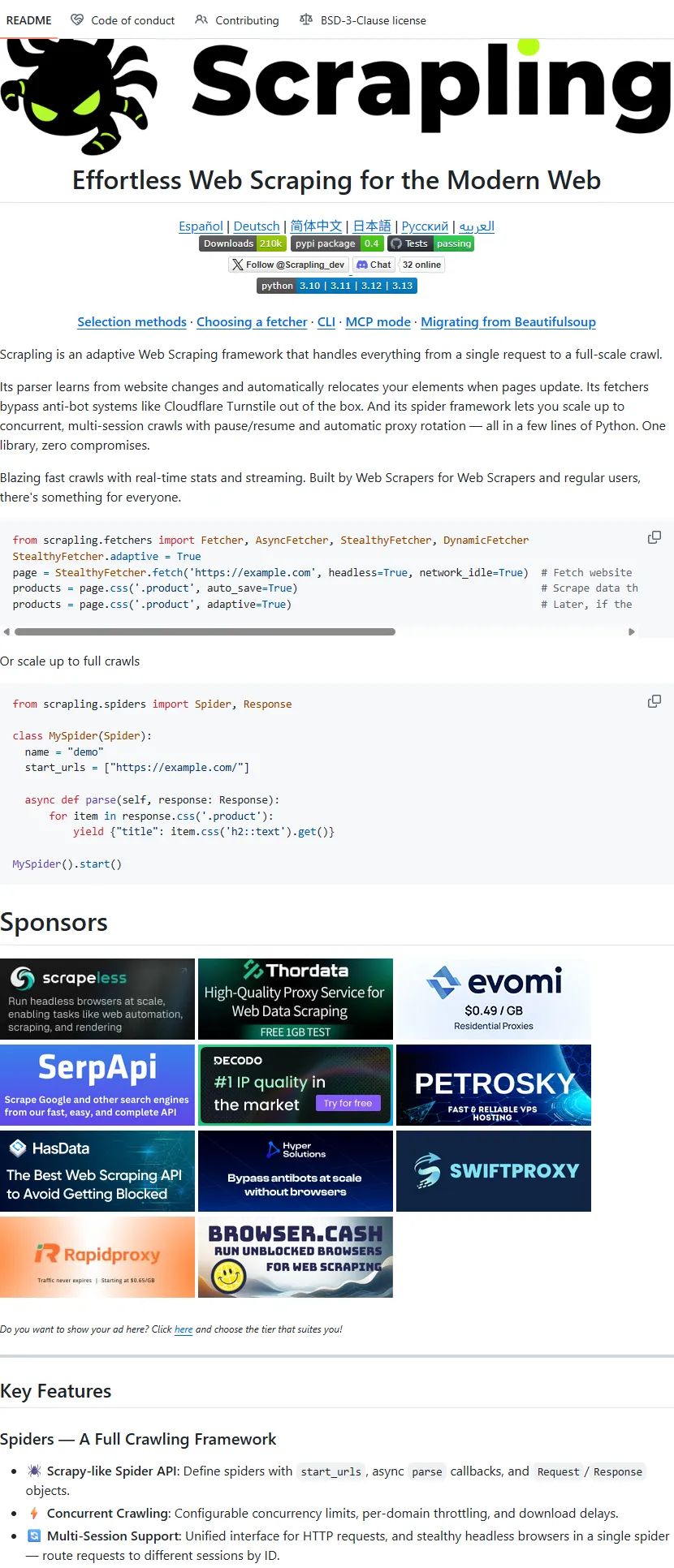Open the Contributing tab
The width and height of the screenshot is (674, 1568).
pyautogui.click(x=237, y=20)
